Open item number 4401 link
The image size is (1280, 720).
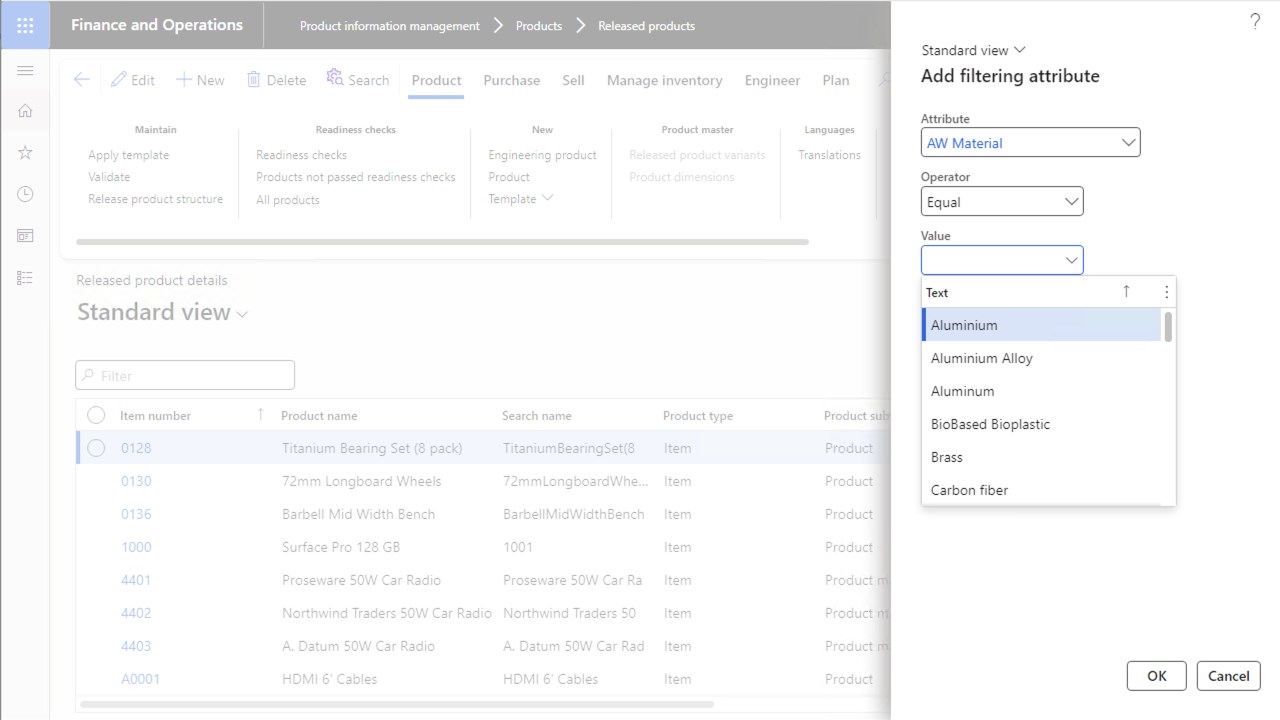pos(136,580)
